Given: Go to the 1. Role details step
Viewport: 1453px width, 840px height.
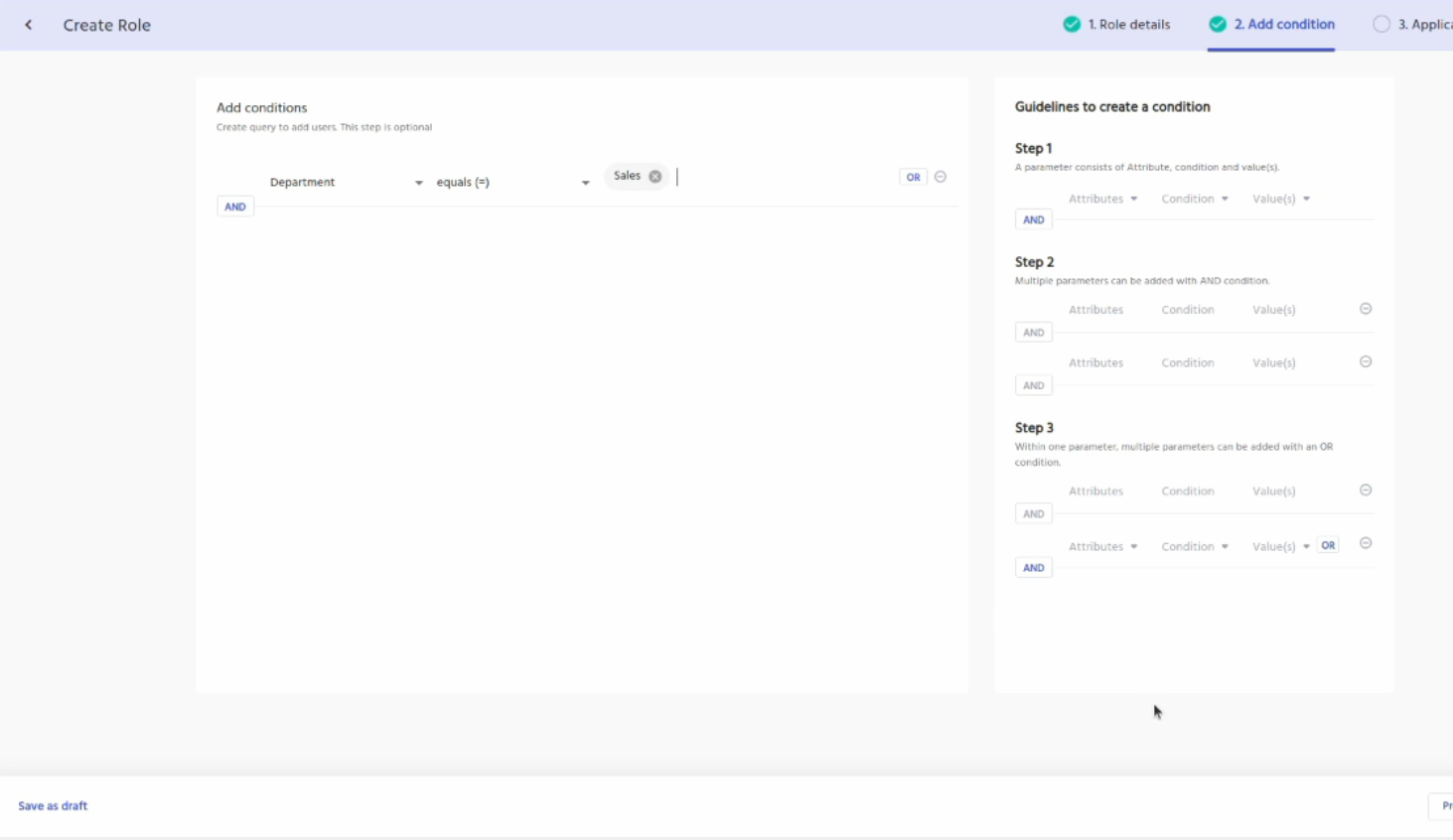Looking at the screenshot, I should pos(1128,25).
